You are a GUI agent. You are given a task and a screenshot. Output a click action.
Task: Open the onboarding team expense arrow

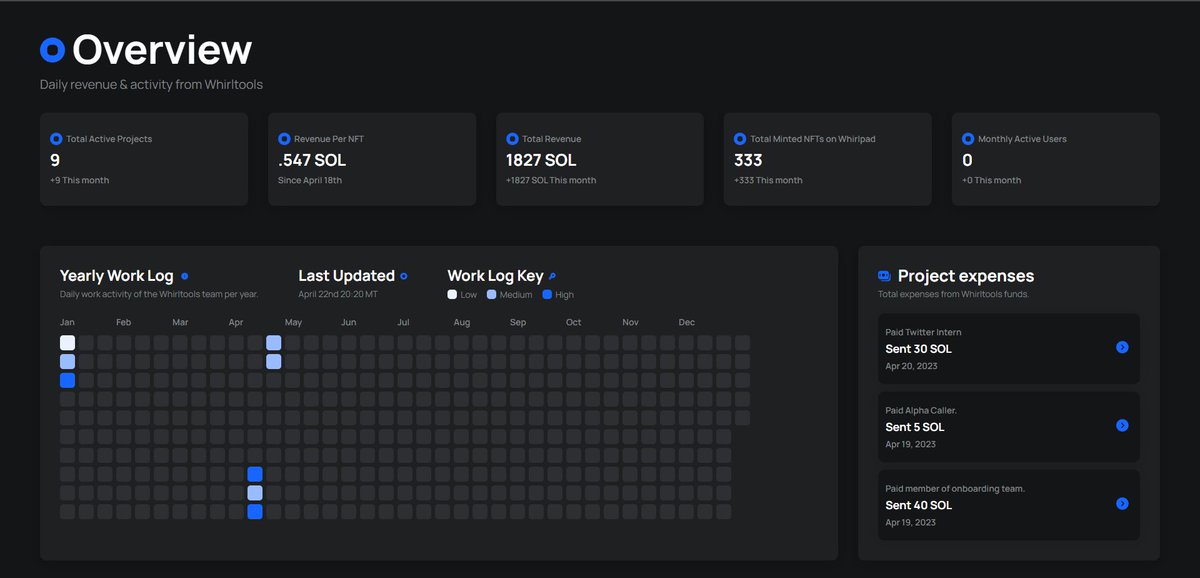[x=1122, y=503]
